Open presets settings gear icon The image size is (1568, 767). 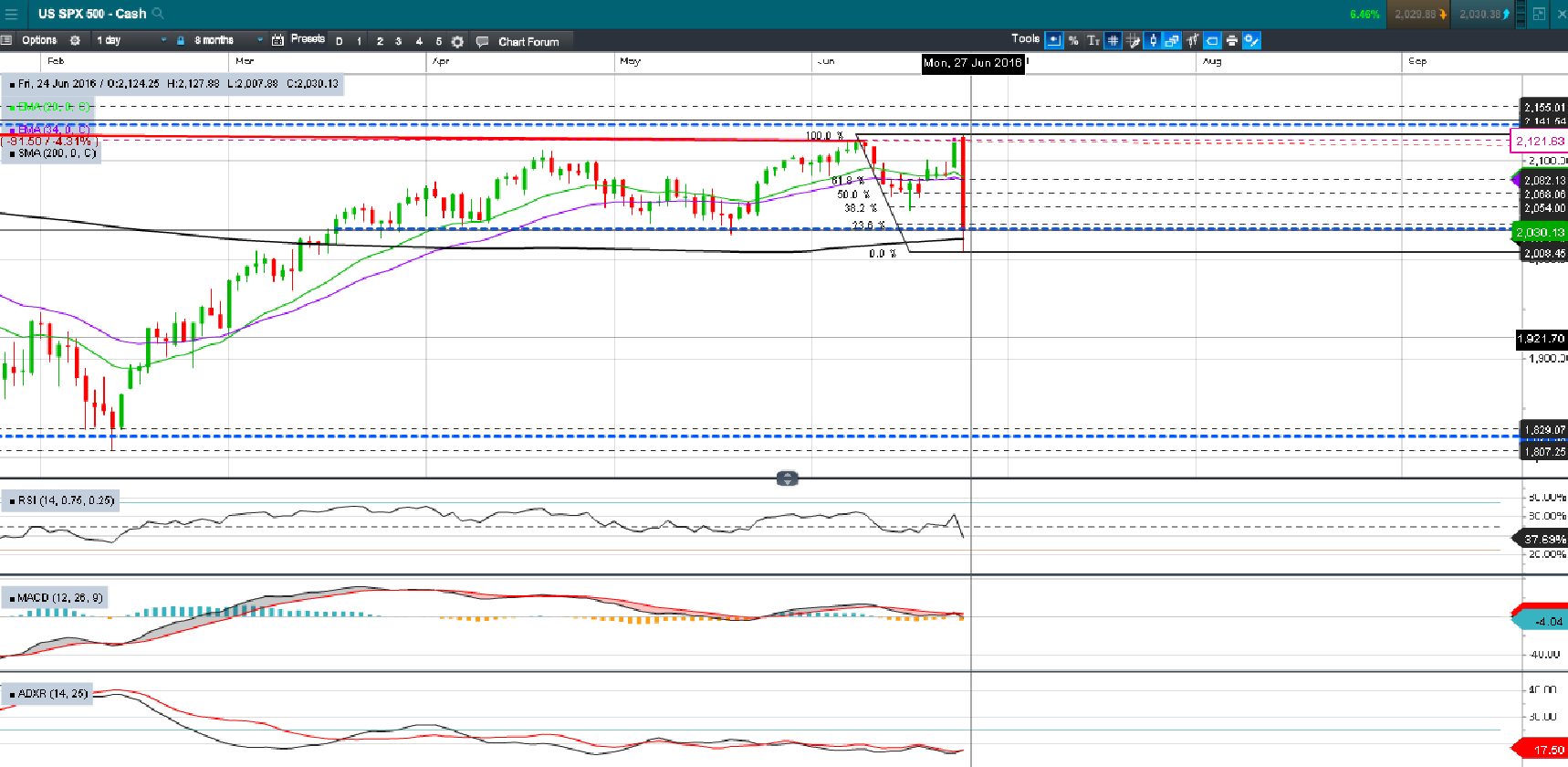457,41
